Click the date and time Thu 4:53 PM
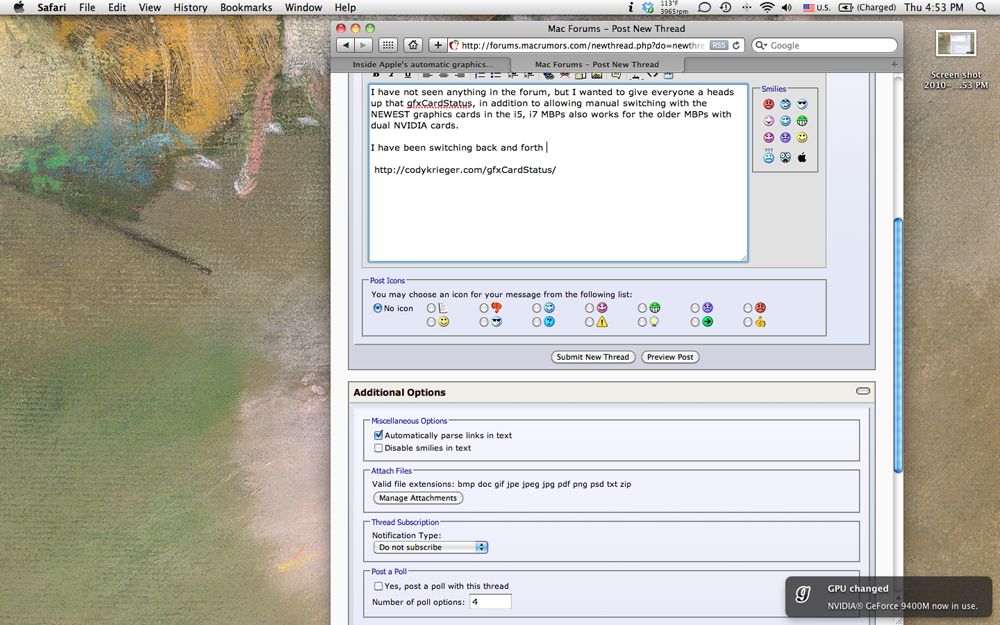Screen dimensions: 1000x625 coord(934,8)
